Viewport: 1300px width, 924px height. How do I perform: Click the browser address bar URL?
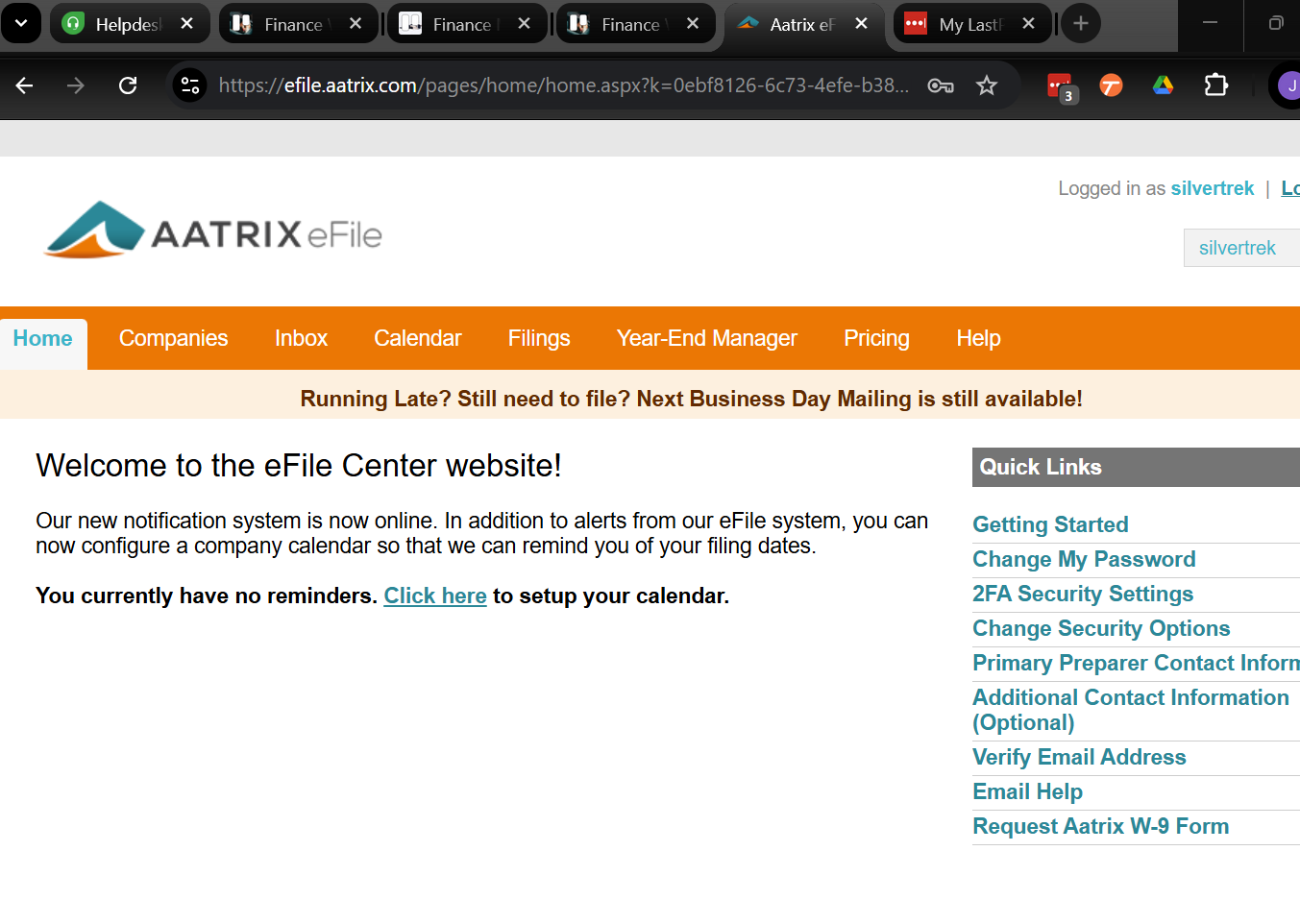pyautogui.click(x=563, y=85)
